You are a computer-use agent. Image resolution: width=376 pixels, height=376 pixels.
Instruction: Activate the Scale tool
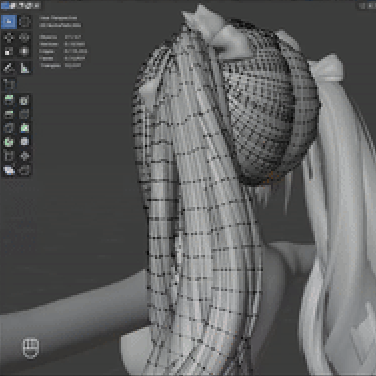point(9,51)
